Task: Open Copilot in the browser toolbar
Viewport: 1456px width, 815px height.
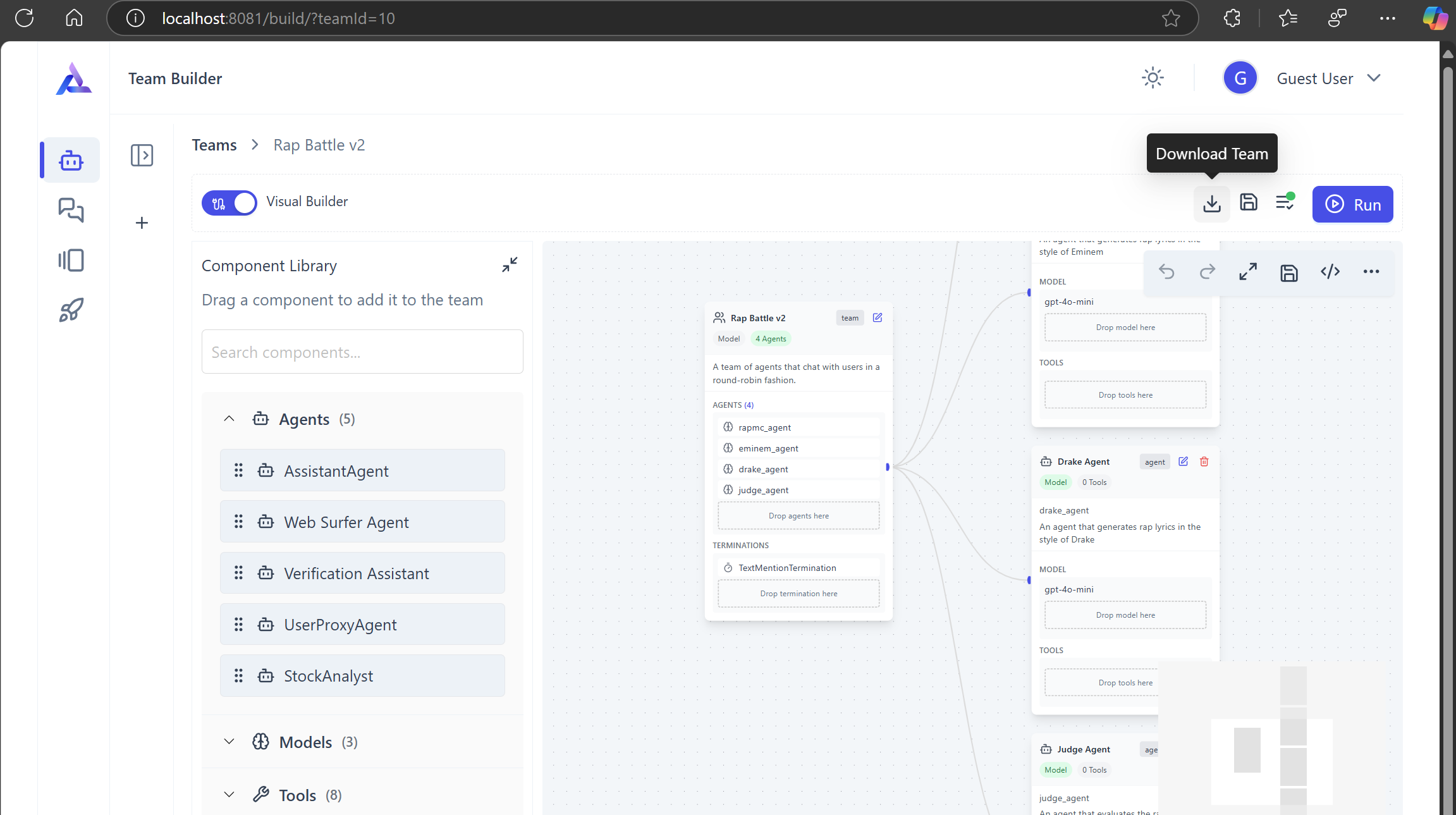Action: point(1435,18)
